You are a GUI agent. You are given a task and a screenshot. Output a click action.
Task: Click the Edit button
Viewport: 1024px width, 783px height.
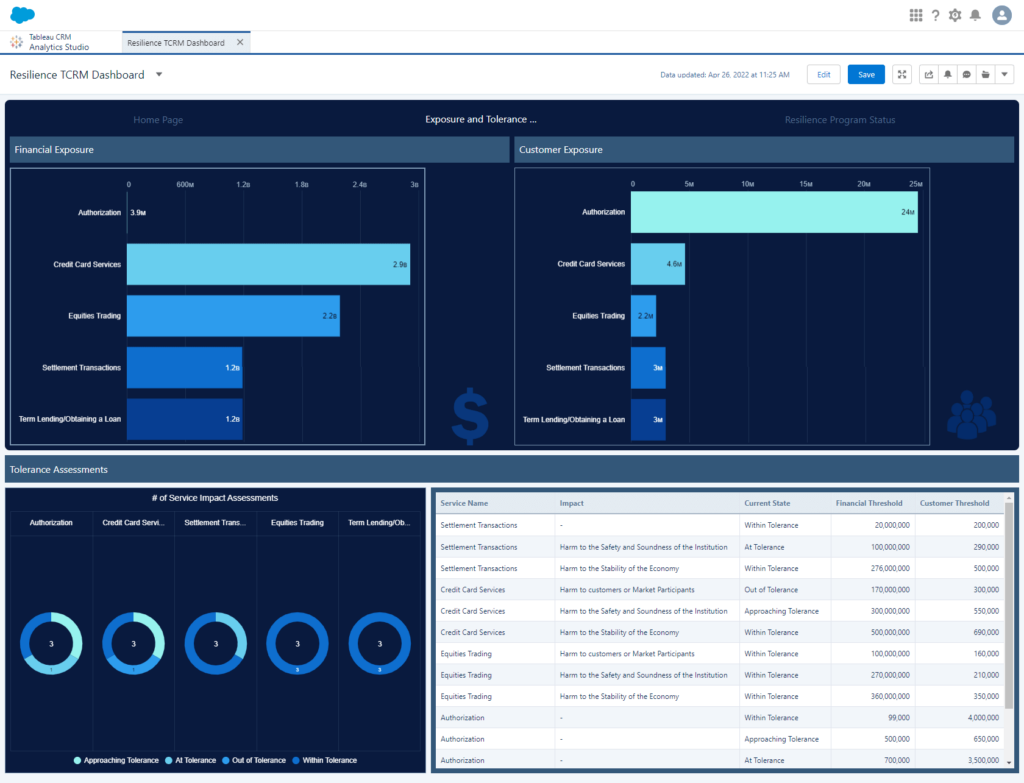click(823, 75)
